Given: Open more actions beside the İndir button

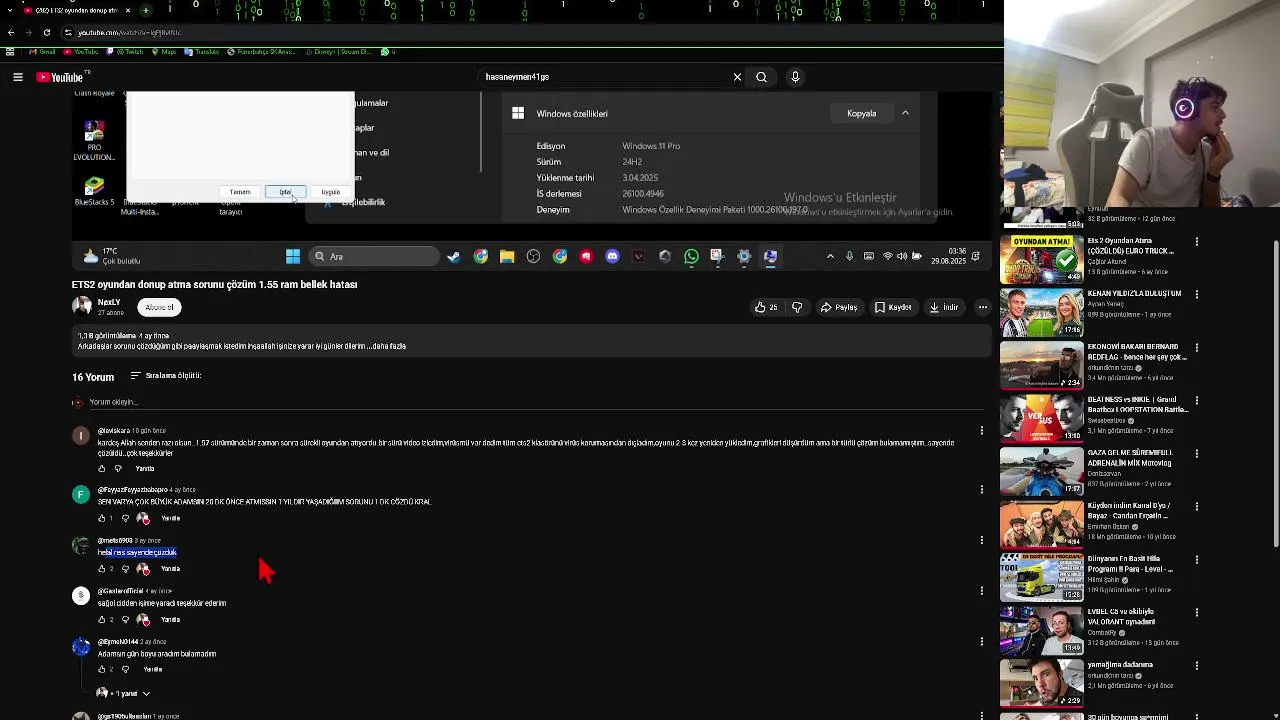Looking at the screenshot, I should tap(983, 307).
